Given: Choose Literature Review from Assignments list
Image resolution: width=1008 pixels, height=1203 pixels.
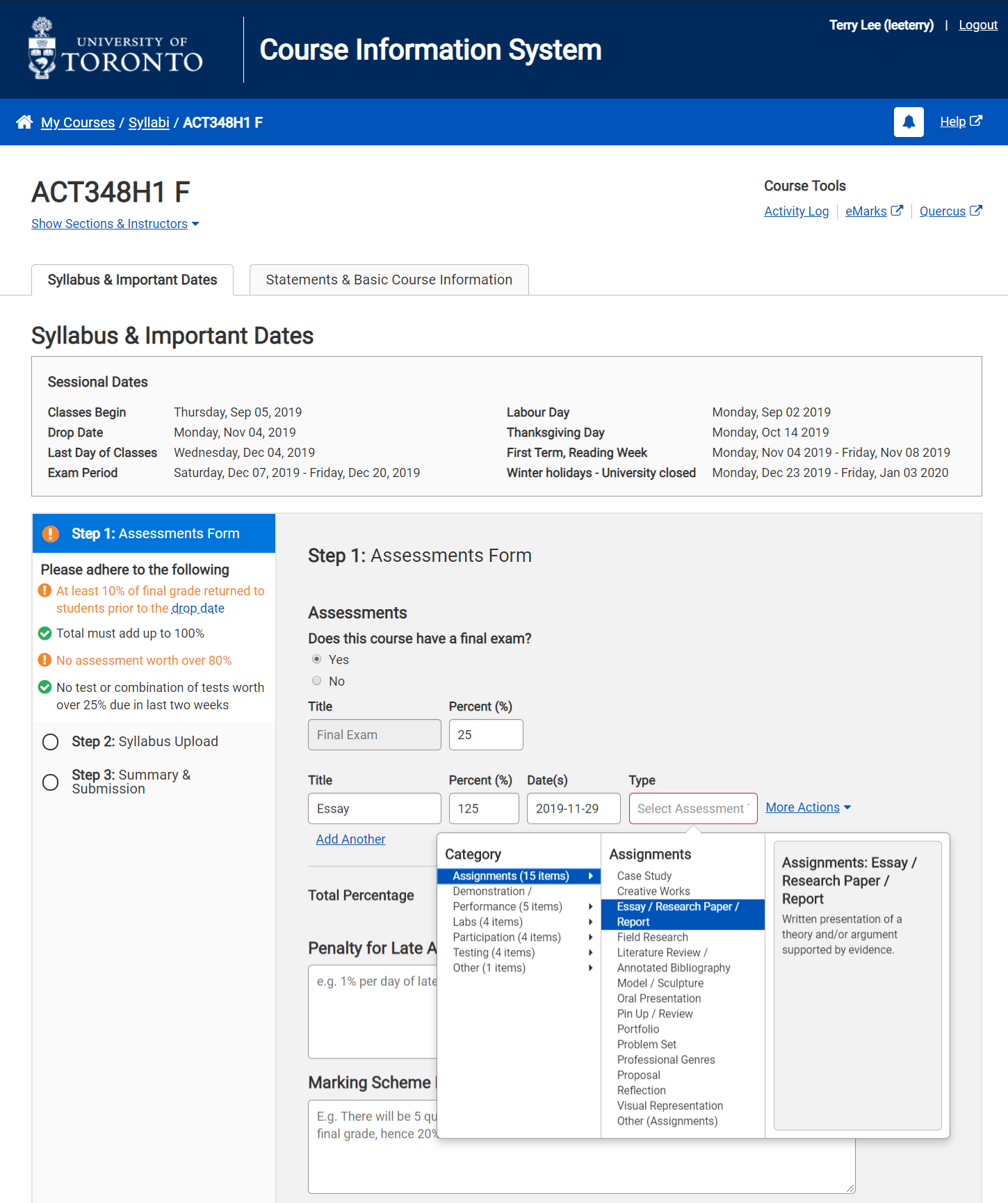Looking at the screenshot, I should pos(661,953).
